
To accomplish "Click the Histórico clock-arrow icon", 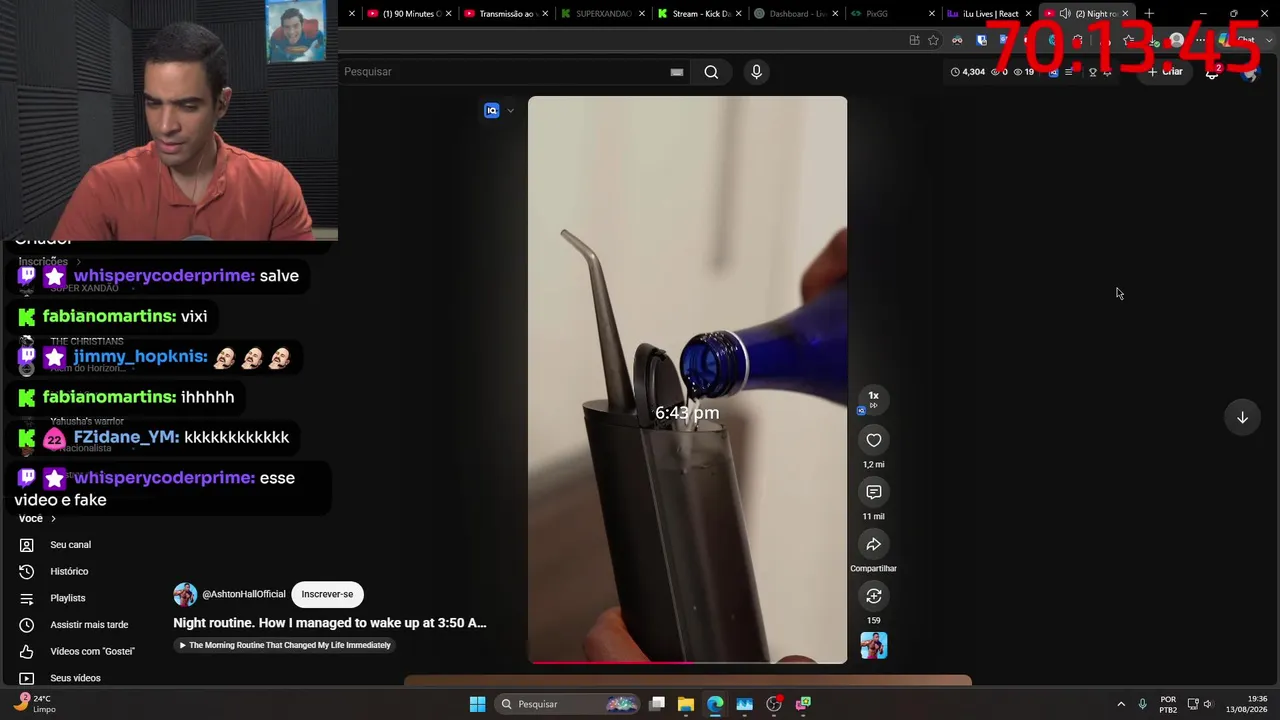I will pos(27,571).
